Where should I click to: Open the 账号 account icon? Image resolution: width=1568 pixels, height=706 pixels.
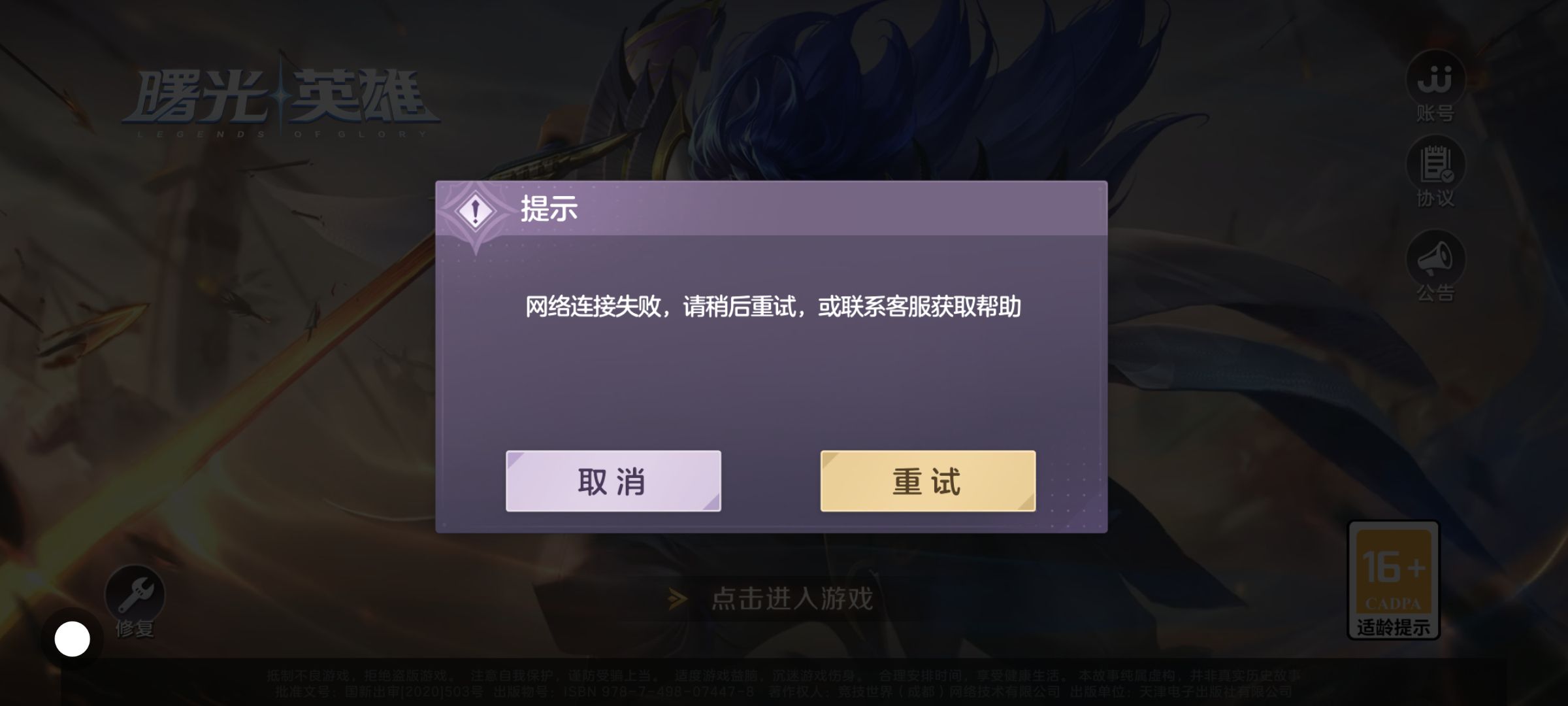tap(1435, 79)
